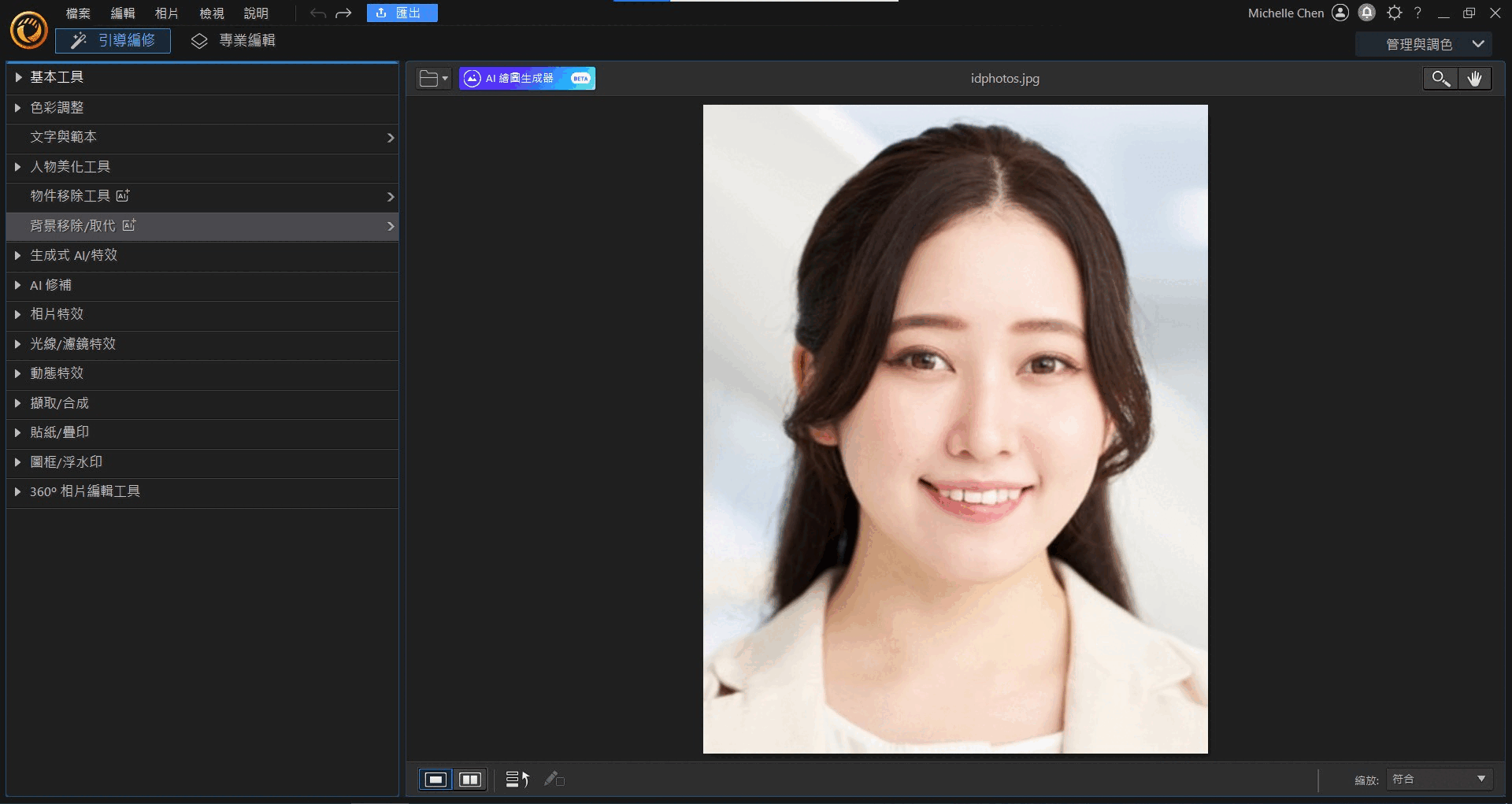Click the Michelle Chen account avatar icon
Viewport: 1512px width, 804px height.
tap(1340, 13)
